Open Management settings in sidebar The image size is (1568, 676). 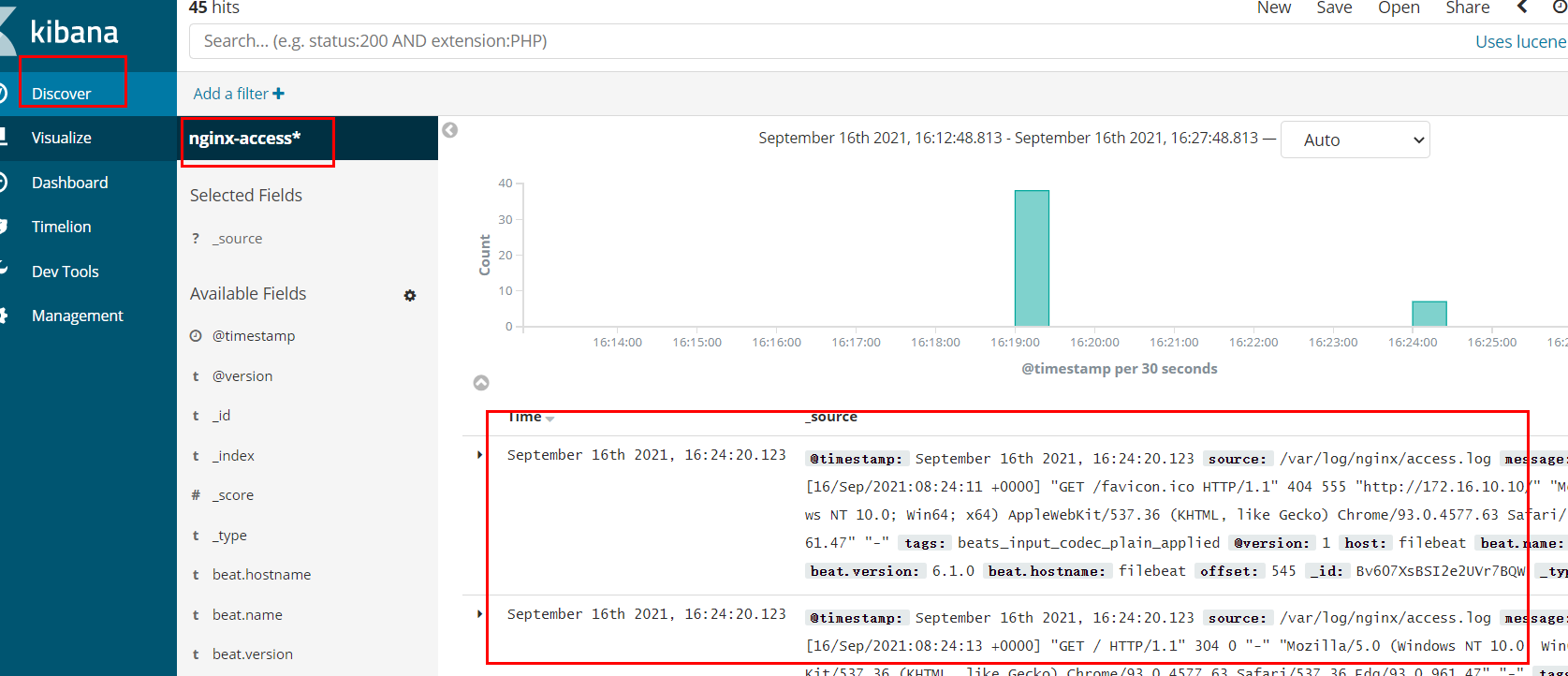(77, 316)
